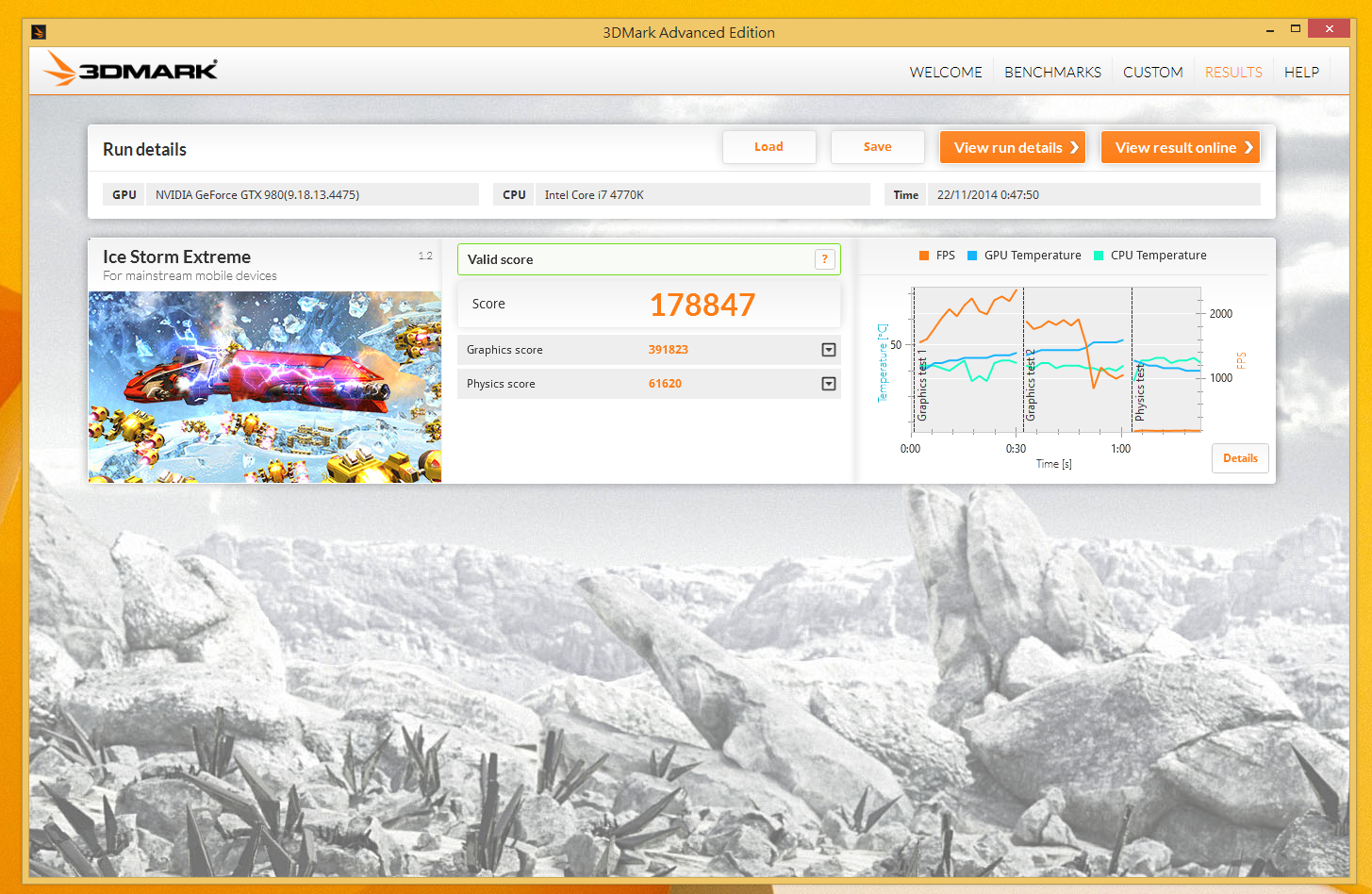Click 'For mainstream mobile devices' subtitle

(x=190, y=276)
